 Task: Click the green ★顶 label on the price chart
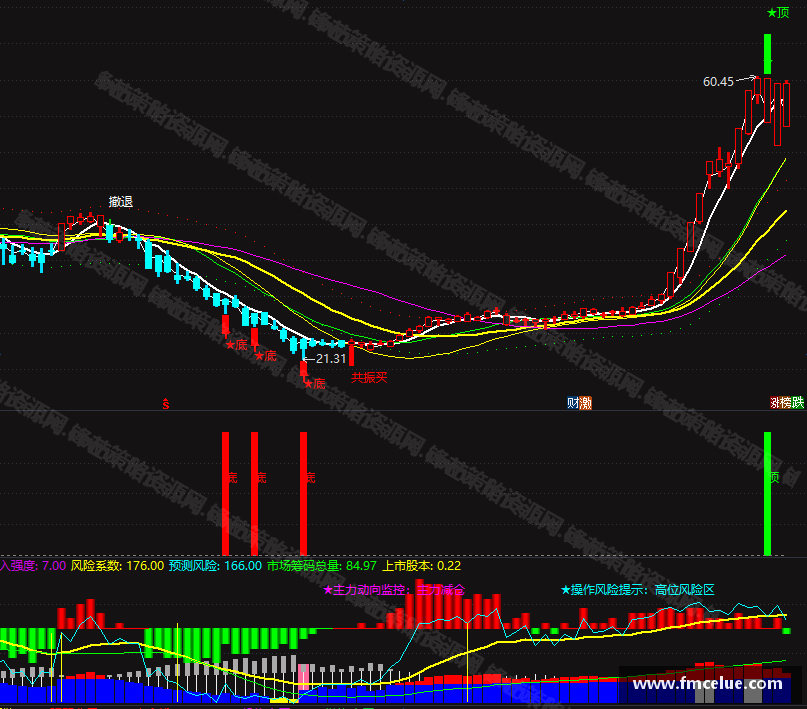[778, 12]
